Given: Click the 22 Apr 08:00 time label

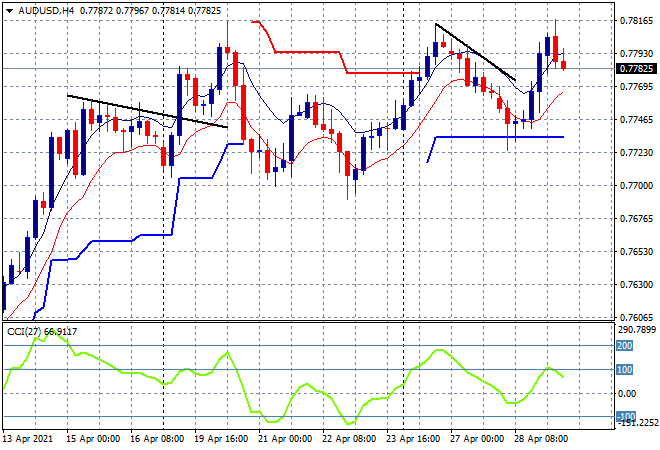Looking at the screenshot, I should [x=349, y=439].
